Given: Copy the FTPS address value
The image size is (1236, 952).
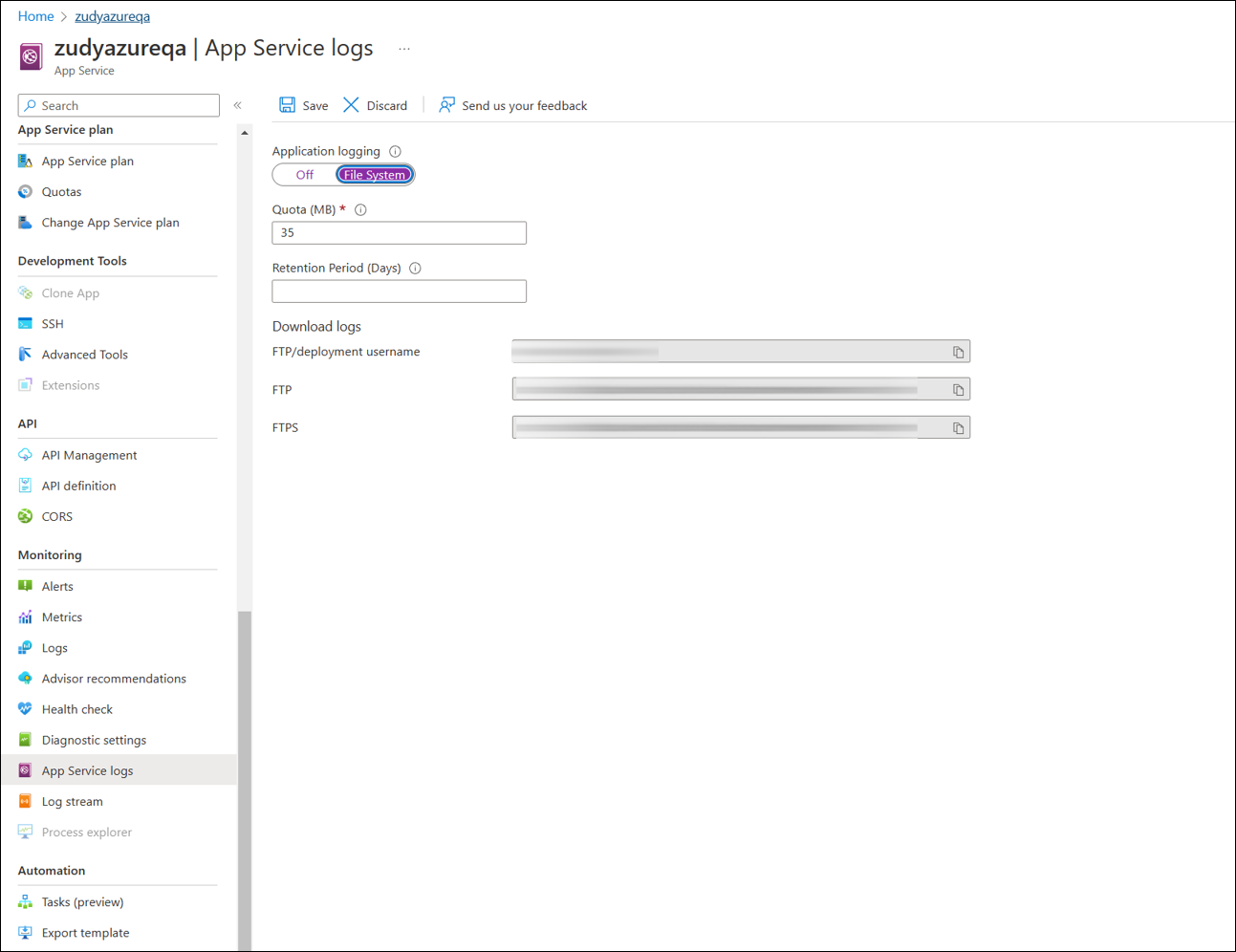Looking at the screenshot, I should pos(958,427).
